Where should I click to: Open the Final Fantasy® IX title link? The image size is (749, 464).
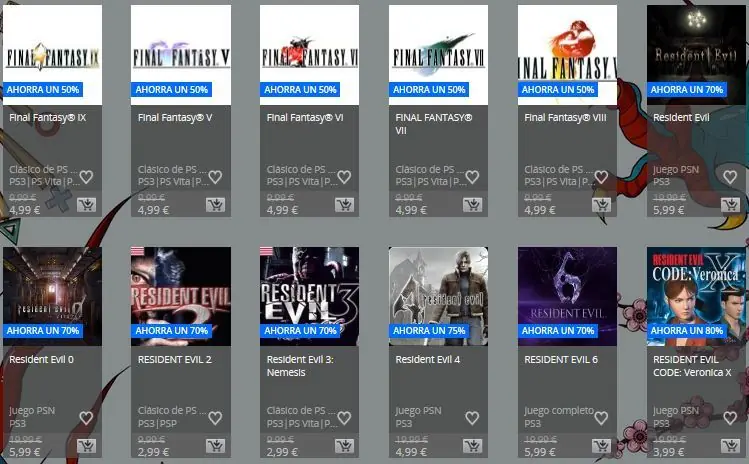47,118
